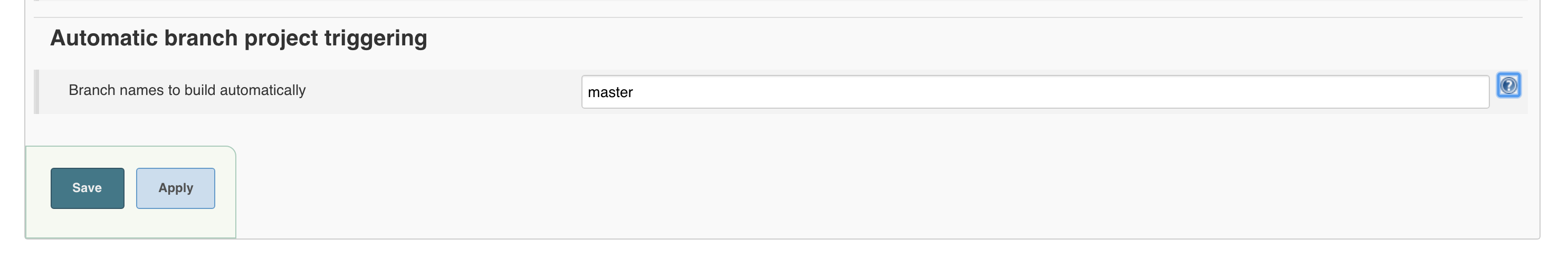The image size is (1568, 267).
Task: Place cursor at the end of master text
Action: [x=634, y=92]
